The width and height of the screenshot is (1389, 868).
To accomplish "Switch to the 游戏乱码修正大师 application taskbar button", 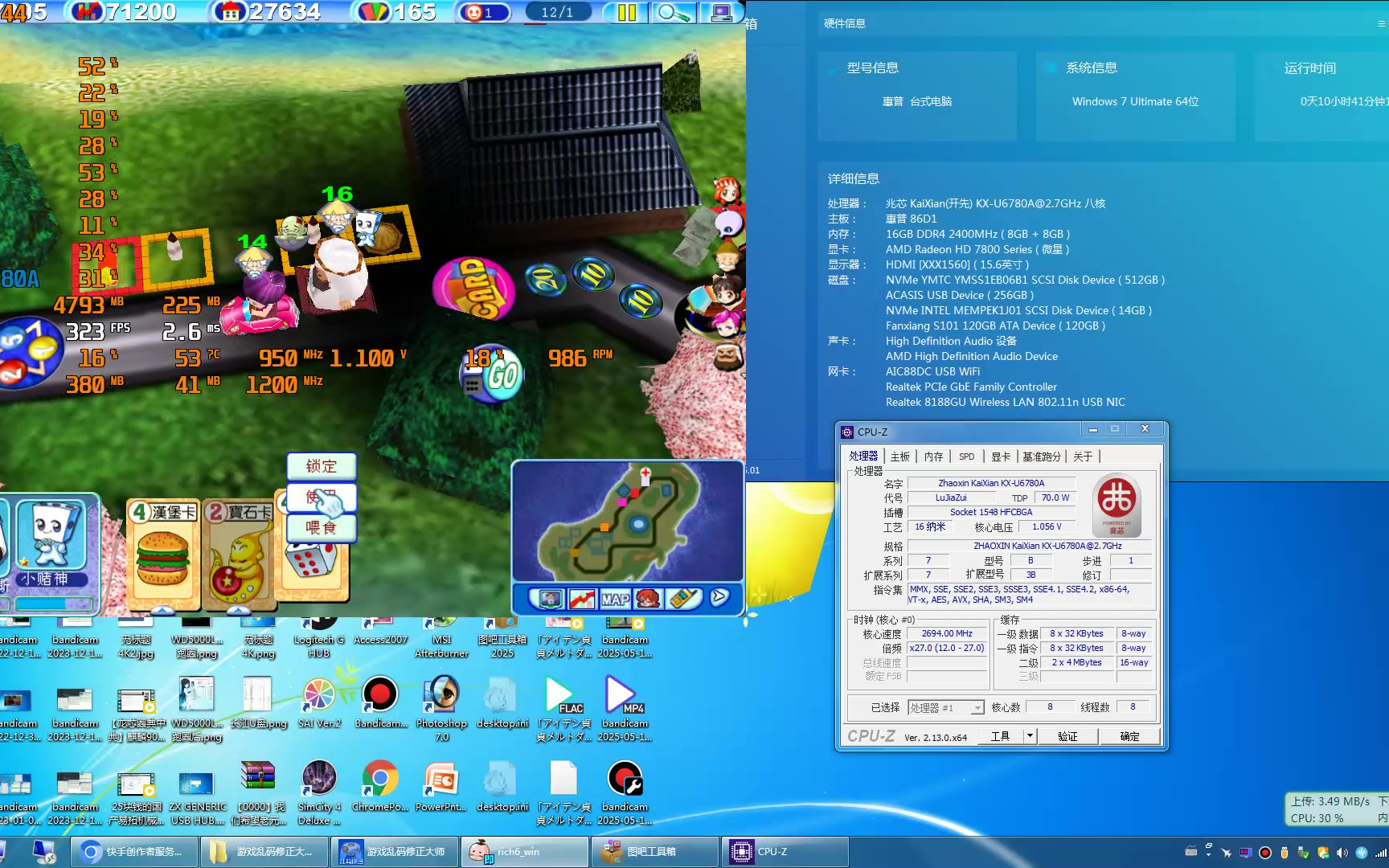I will 395,852.
